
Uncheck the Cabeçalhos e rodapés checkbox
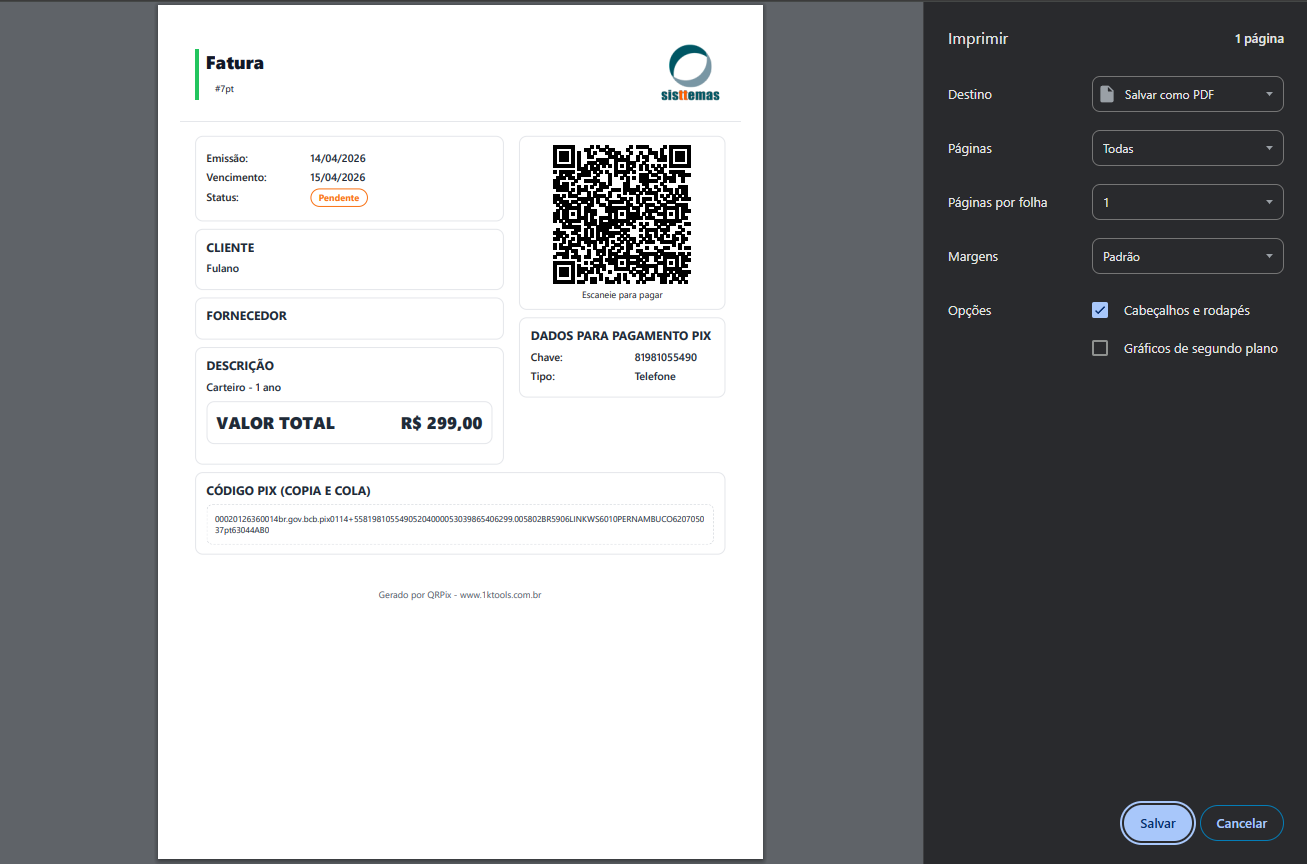pos(1100,310)
